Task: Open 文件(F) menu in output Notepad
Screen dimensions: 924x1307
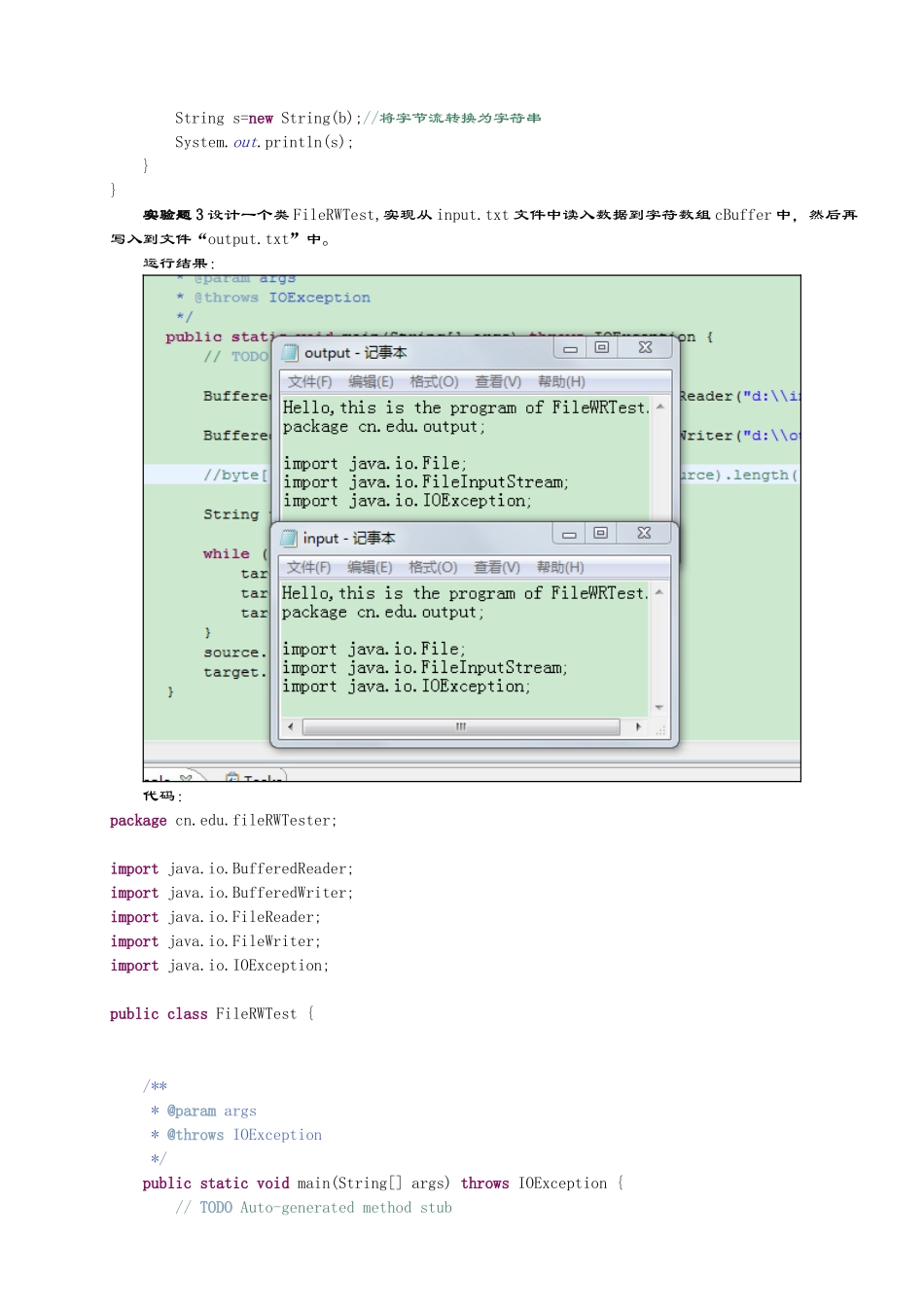Action: pos(309,381)
